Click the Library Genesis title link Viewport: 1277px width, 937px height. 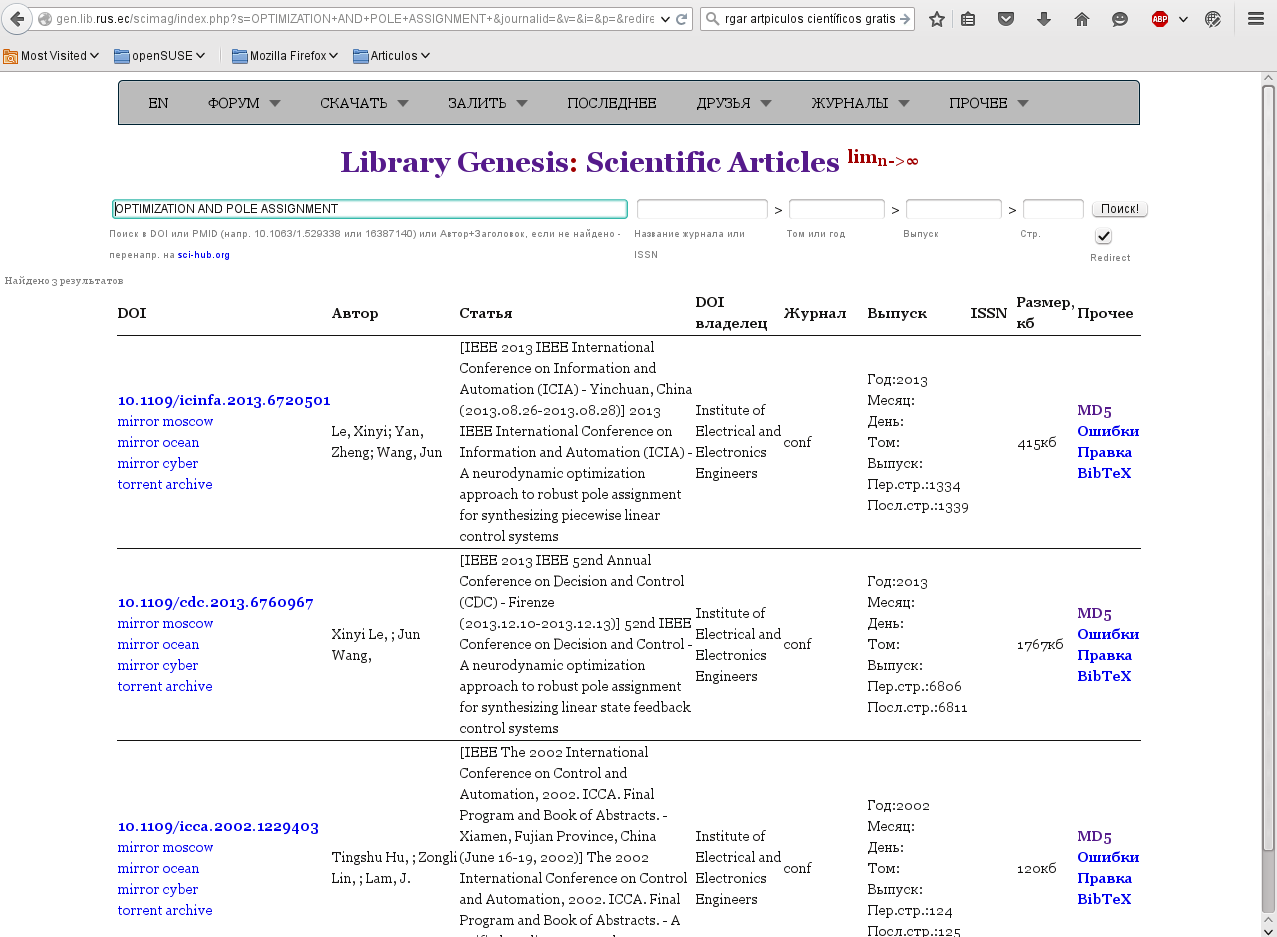point(454,162)
